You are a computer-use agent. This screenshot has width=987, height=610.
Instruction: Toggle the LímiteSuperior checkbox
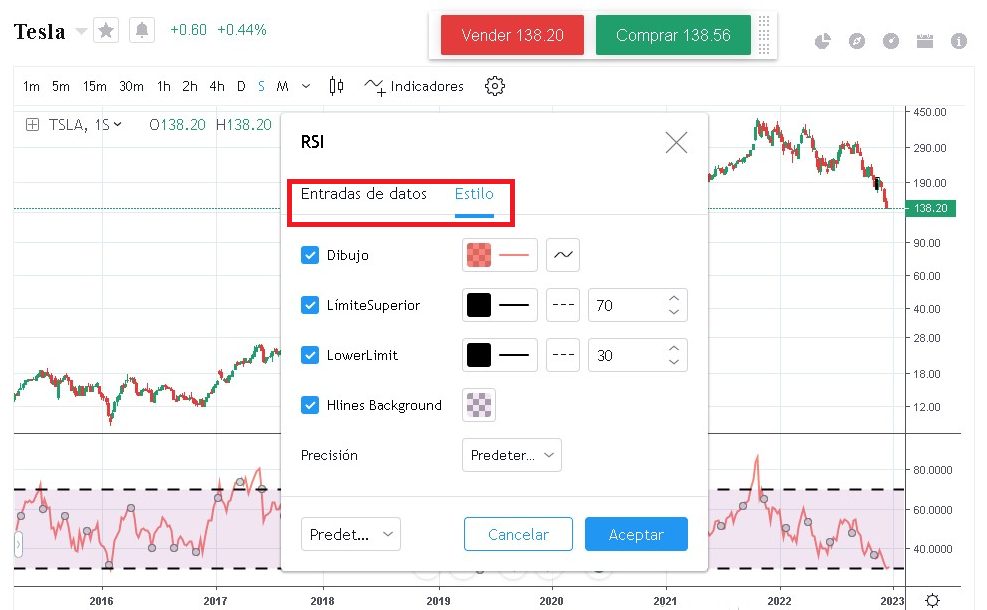310,305
